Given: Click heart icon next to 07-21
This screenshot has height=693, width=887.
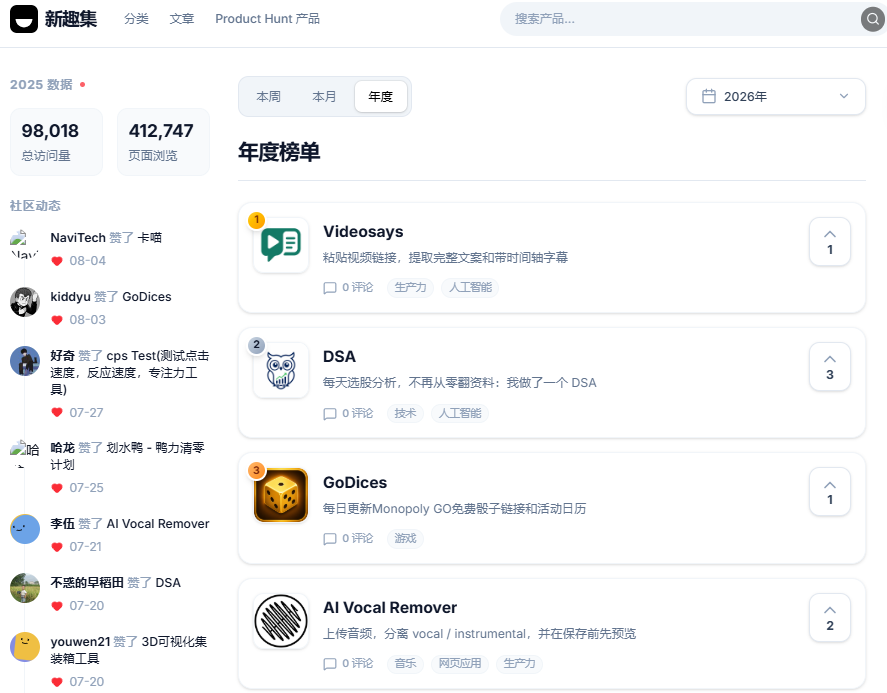Looking at the screenshot, I should (x=57, y=547).
